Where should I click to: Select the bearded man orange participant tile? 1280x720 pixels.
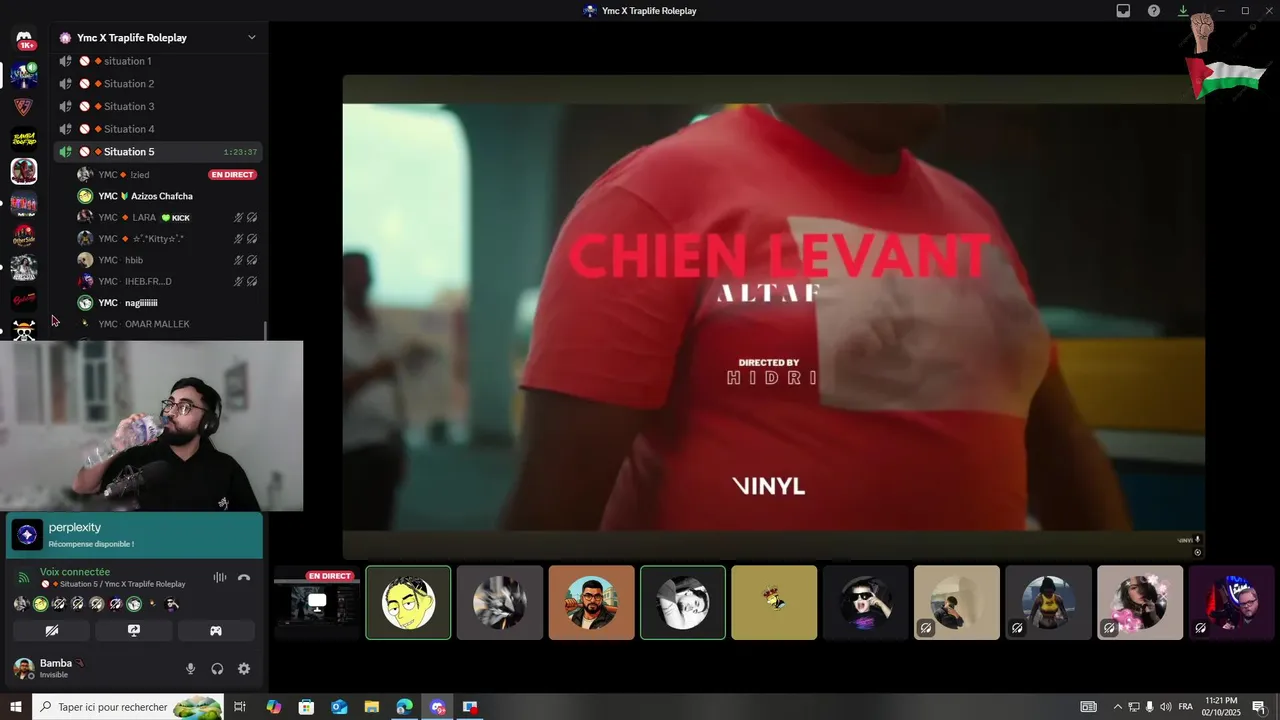tap(591, 603)
